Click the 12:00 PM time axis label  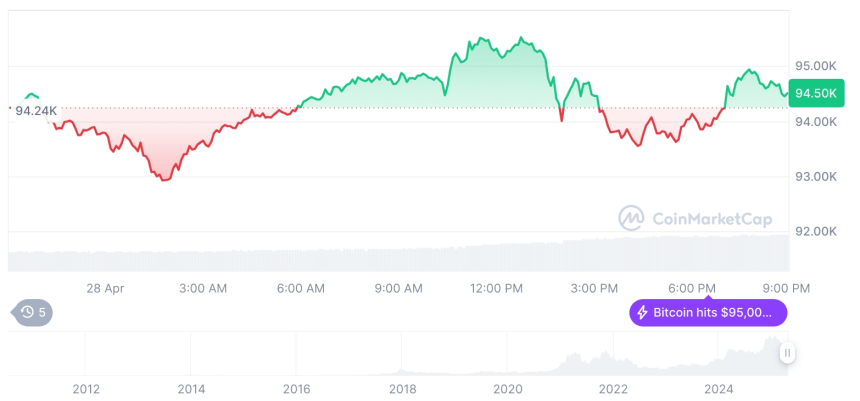click(x=496, y=288)
